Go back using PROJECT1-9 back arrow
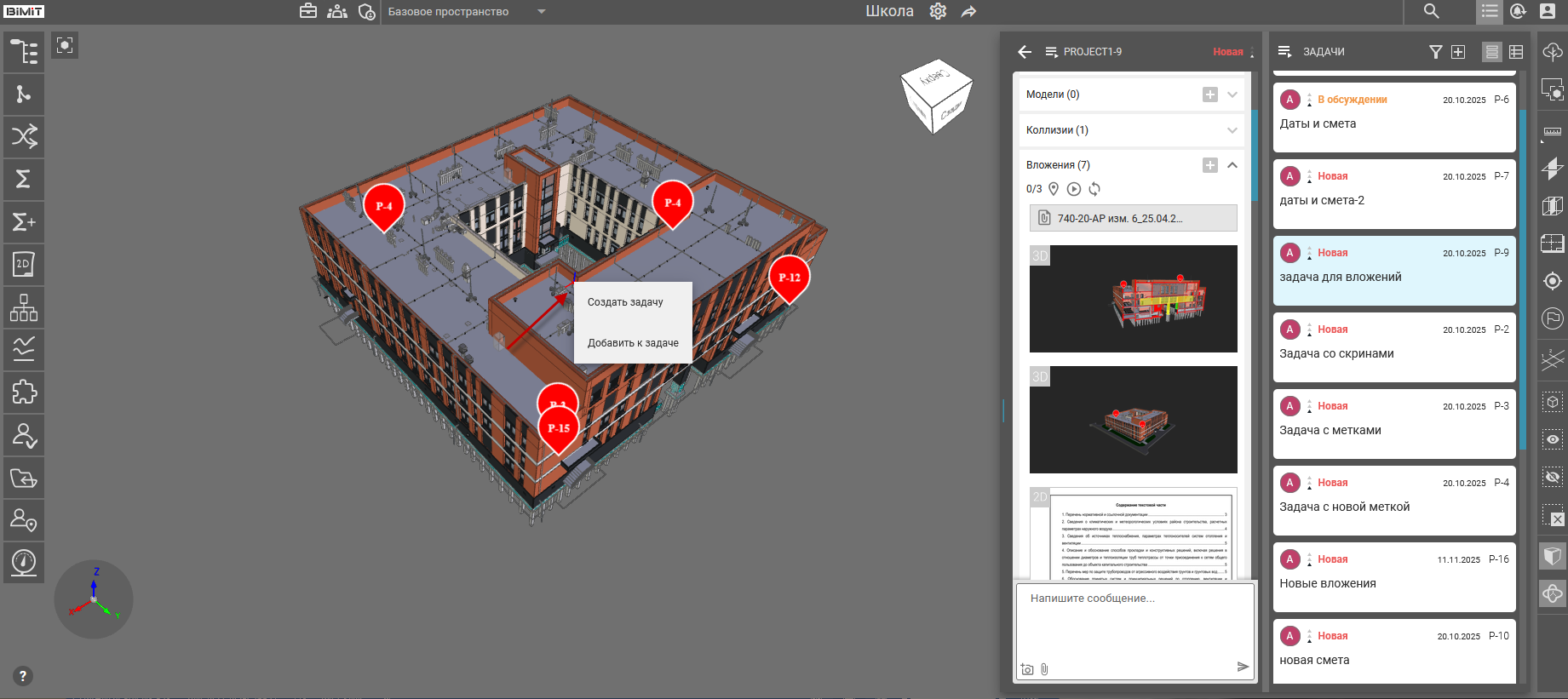The image size is (1568, 699). coord(1025,52)
